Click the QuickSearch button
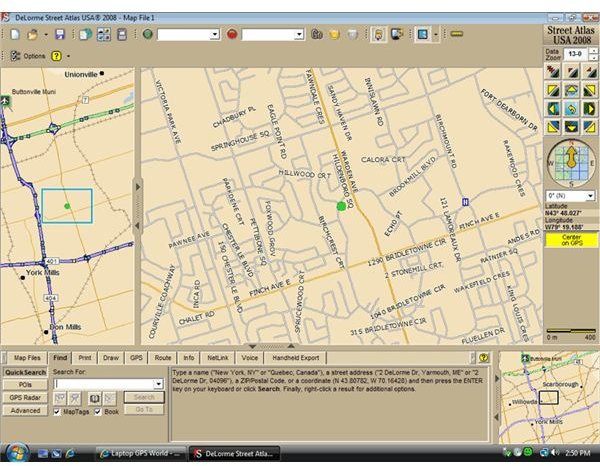Screen dimensions: 600x466 (25, 372)
